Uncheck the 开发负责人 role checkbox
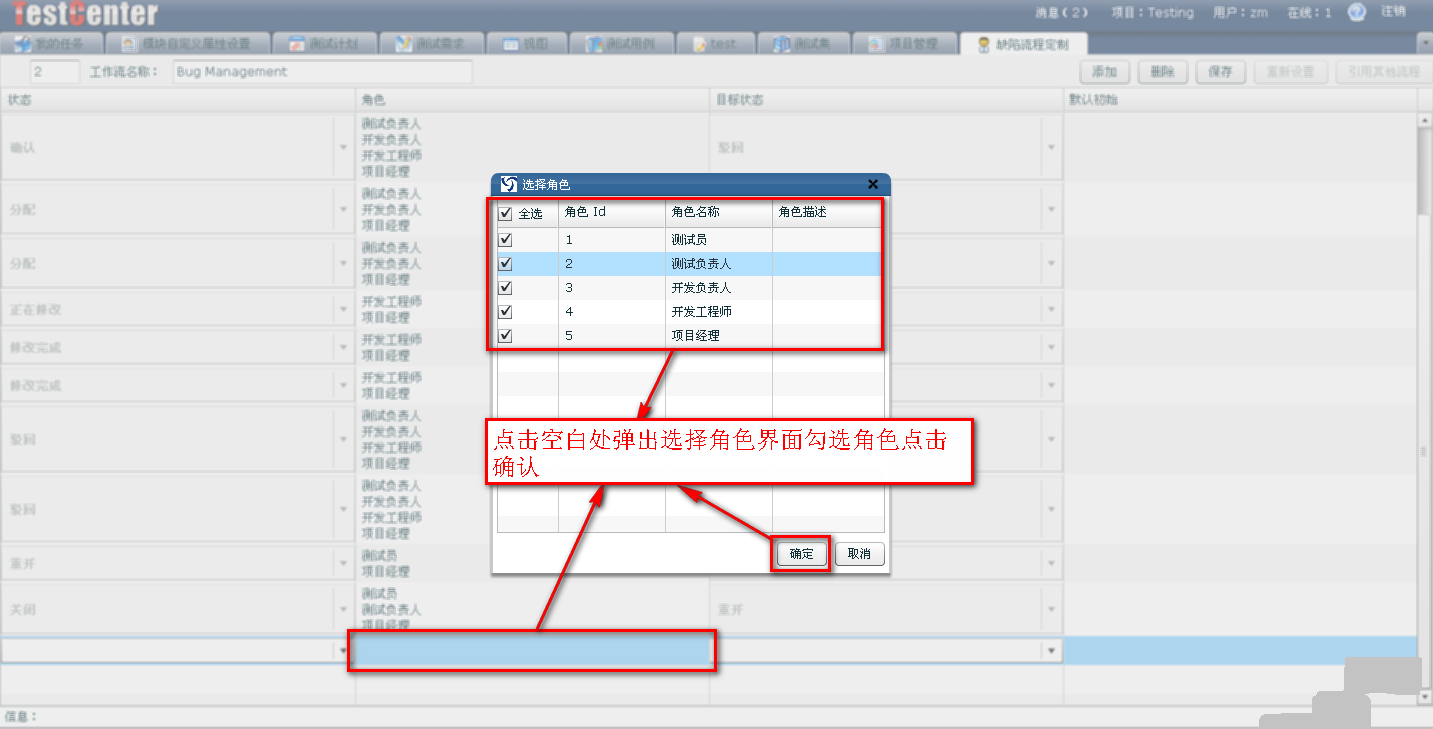Screen dimensions: 1433x729 505,288
